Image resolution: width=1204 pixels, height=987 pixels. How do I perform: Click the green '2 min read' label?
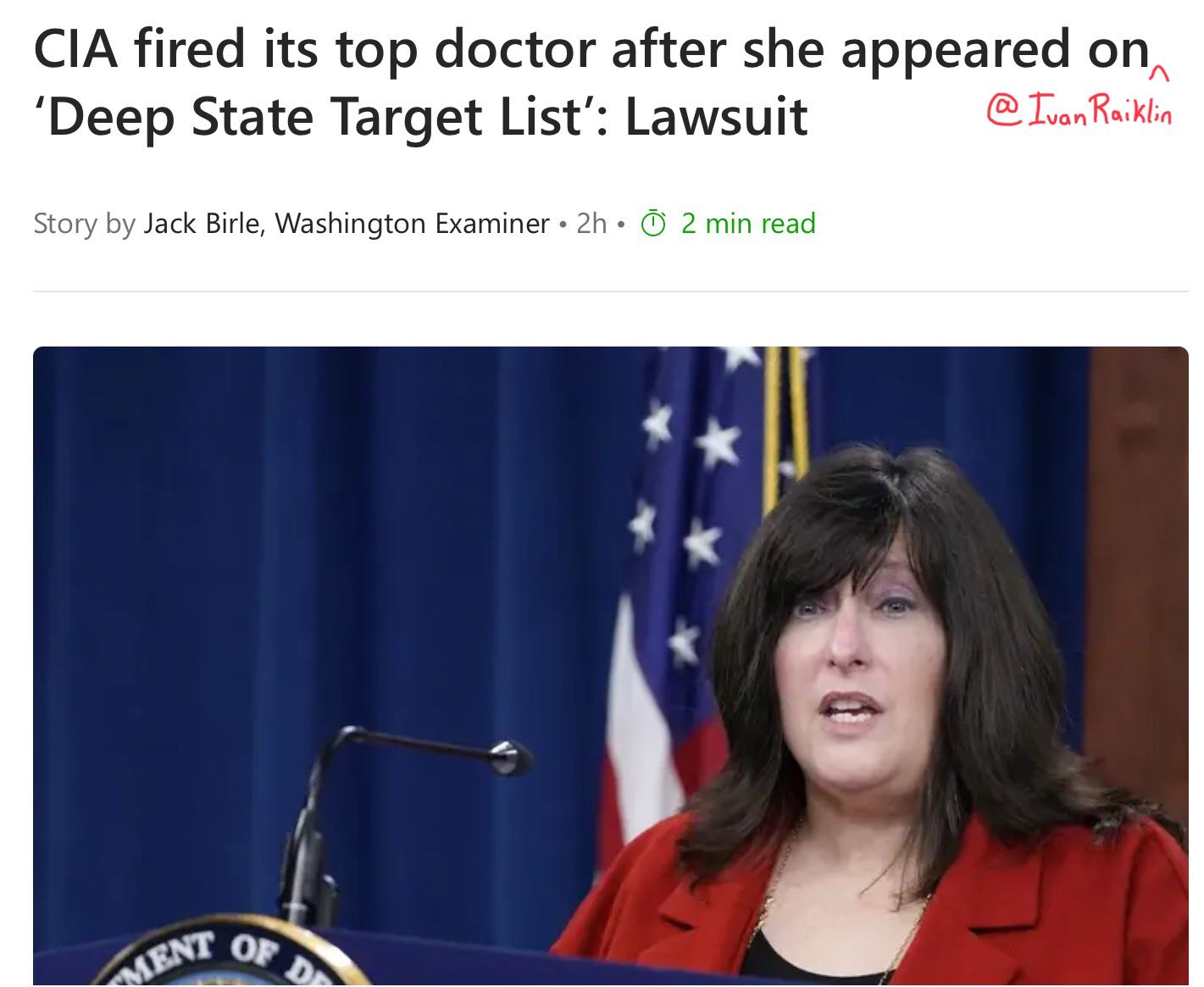(748, 224)
